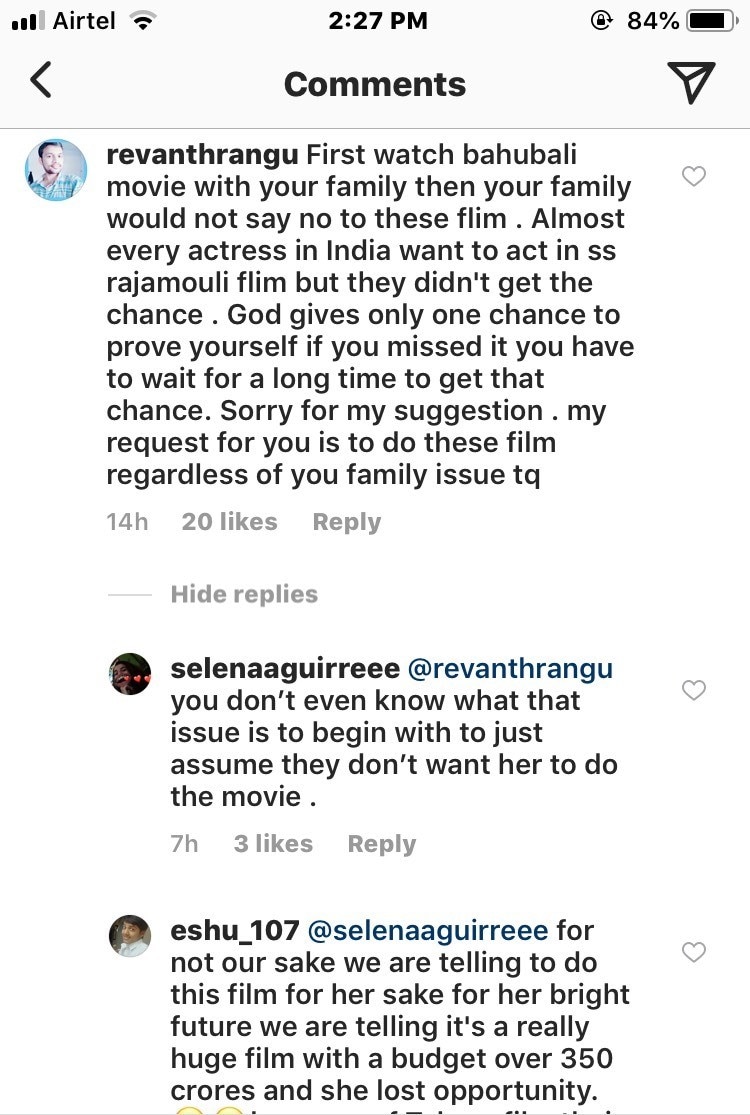
Task: Open eshu_107's profile avatar
Action: (129, 936)
